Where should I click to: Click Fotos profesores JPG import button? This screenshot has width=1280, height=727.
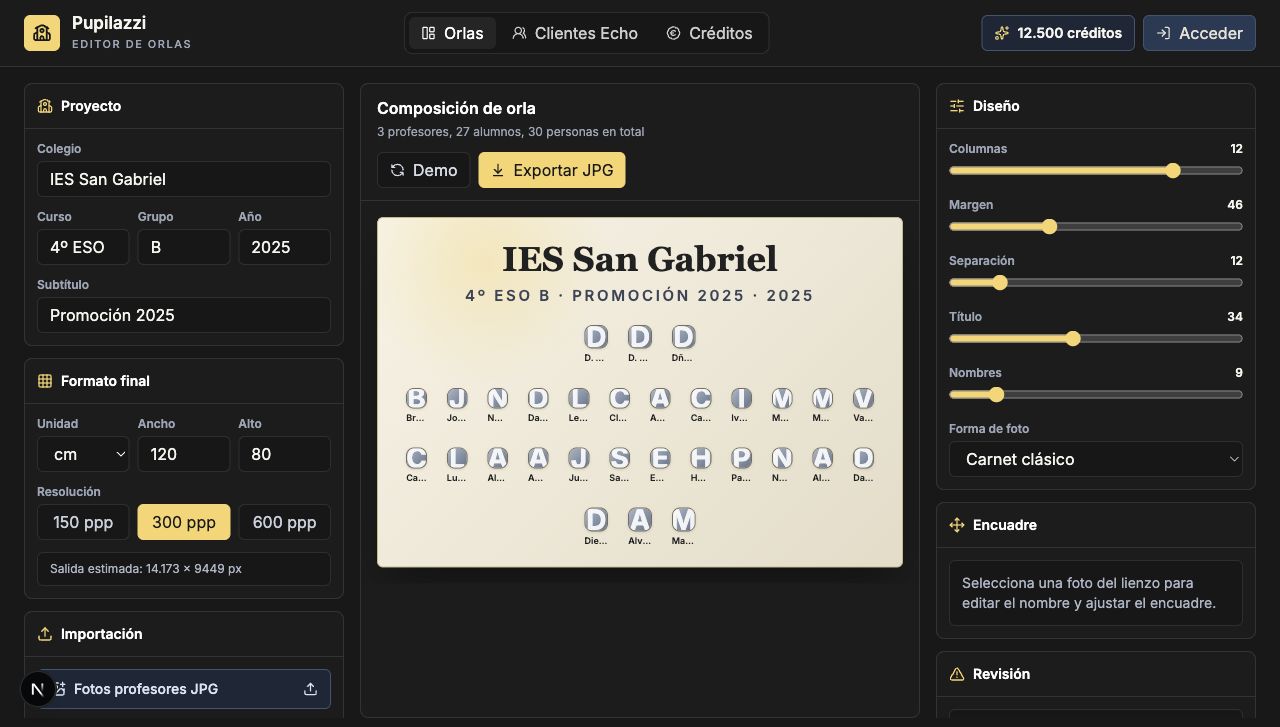click(184, 689)
